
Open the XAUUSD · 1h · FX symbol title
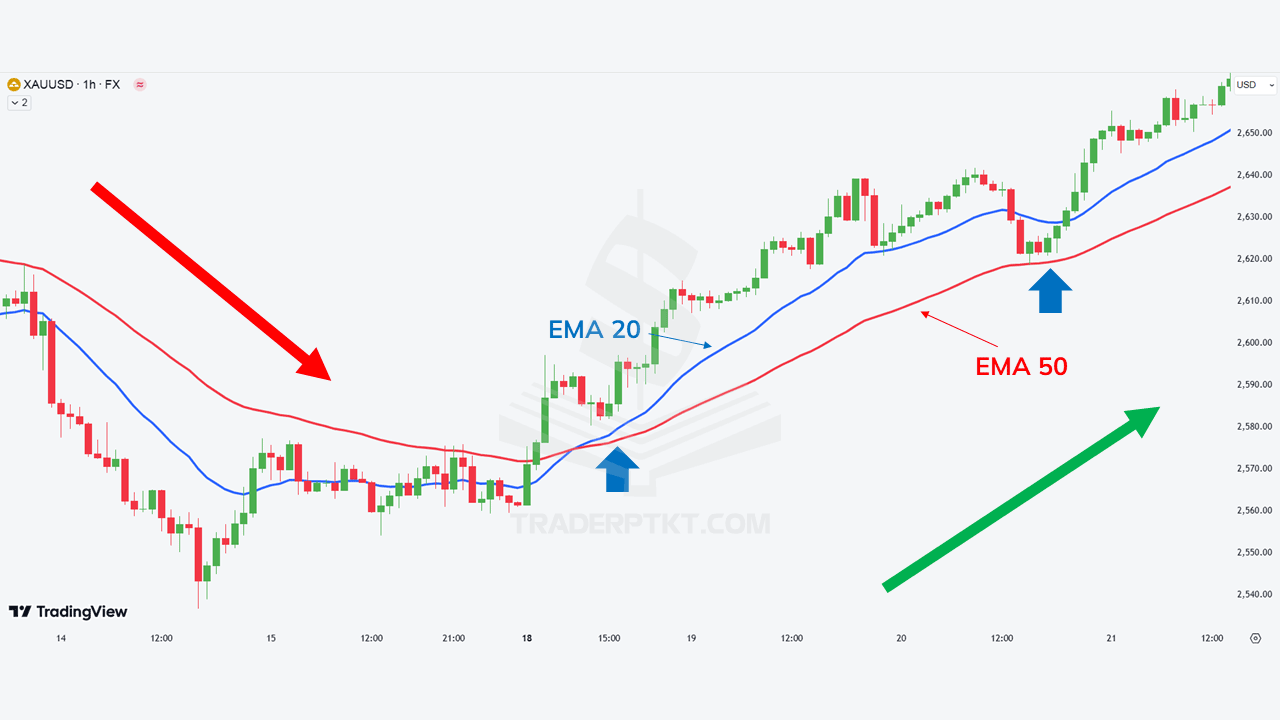pyautogui.click(x=71, y=85)
